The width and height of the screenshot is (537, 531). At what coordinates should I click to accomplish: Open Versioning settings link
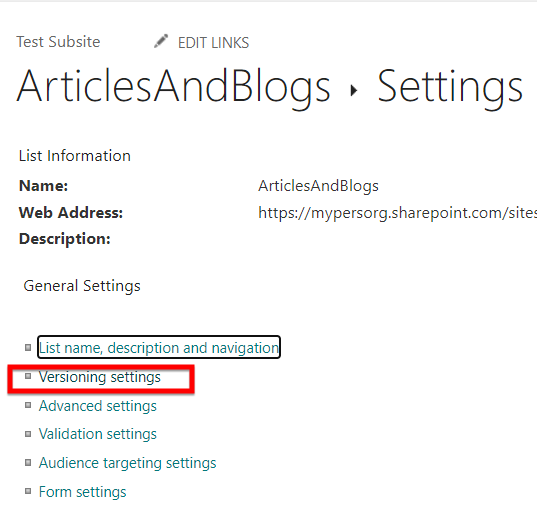tap(99, 377)
